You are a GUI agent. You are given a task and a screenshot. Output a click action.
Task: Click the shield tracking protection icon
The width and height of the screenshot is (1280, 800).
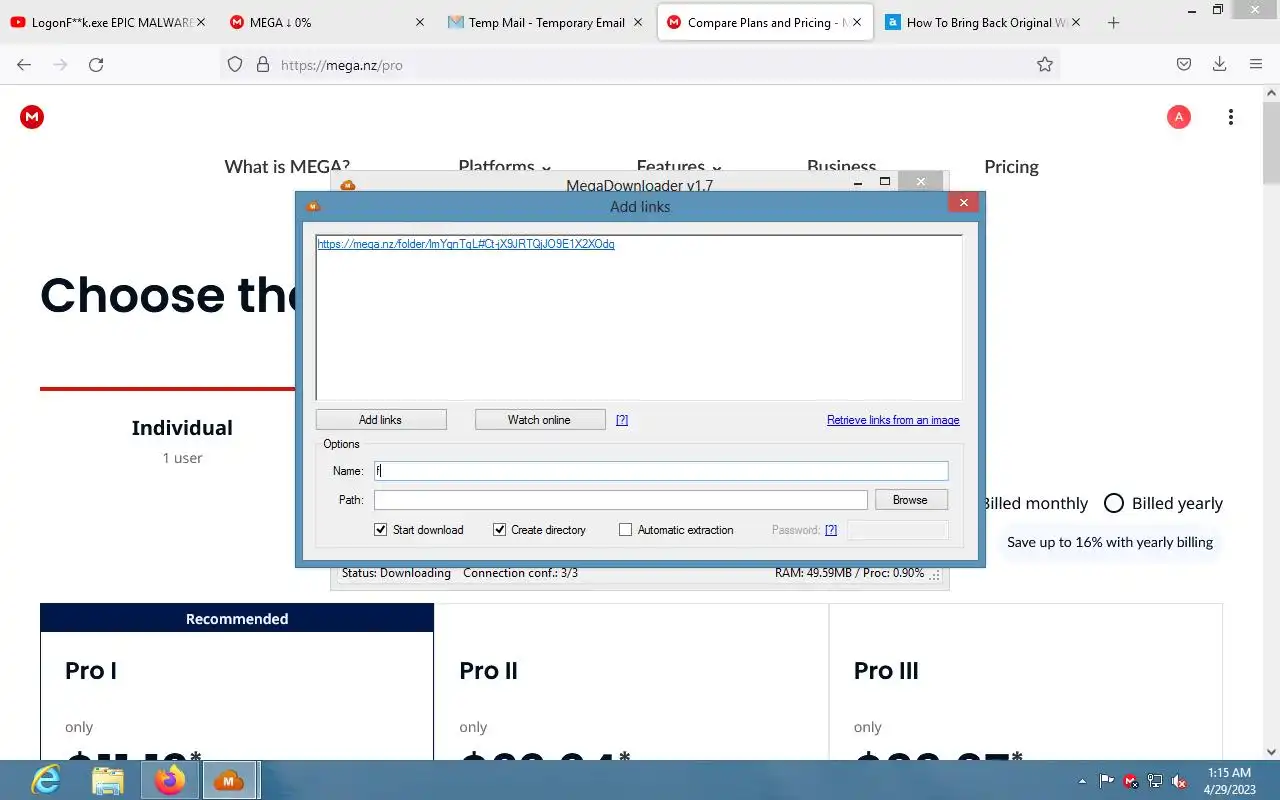click(x=235, y=64)
